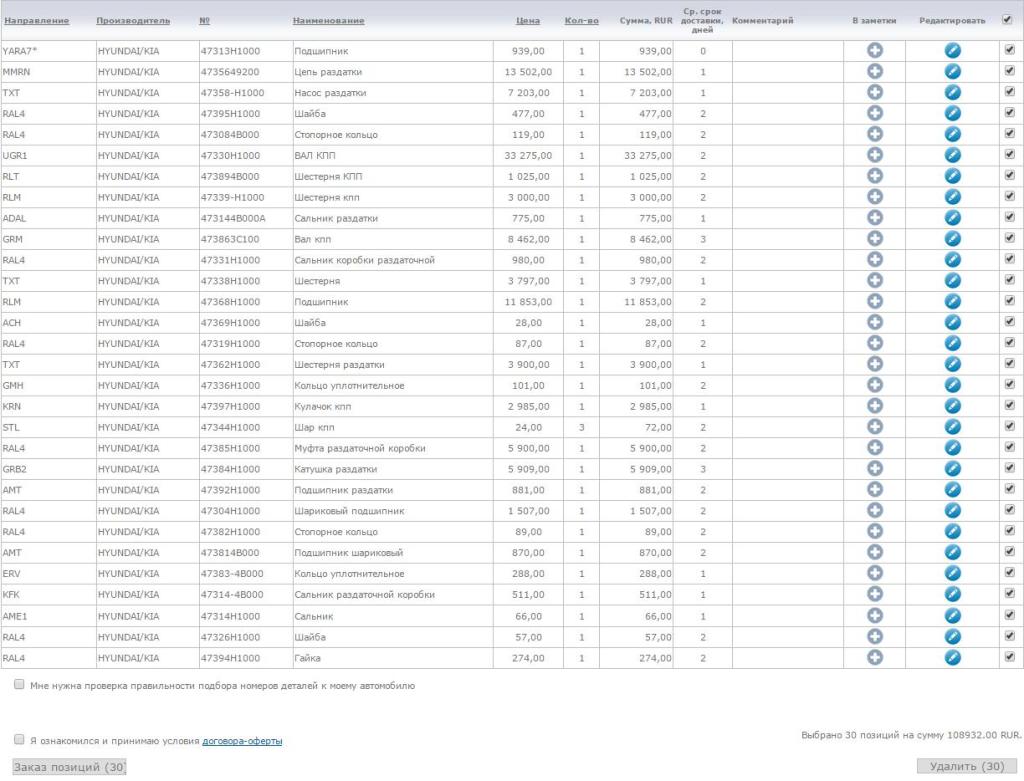Add Кулачок кпп to notes
Screen dimensions: 1024x781
tap(874, 407)
